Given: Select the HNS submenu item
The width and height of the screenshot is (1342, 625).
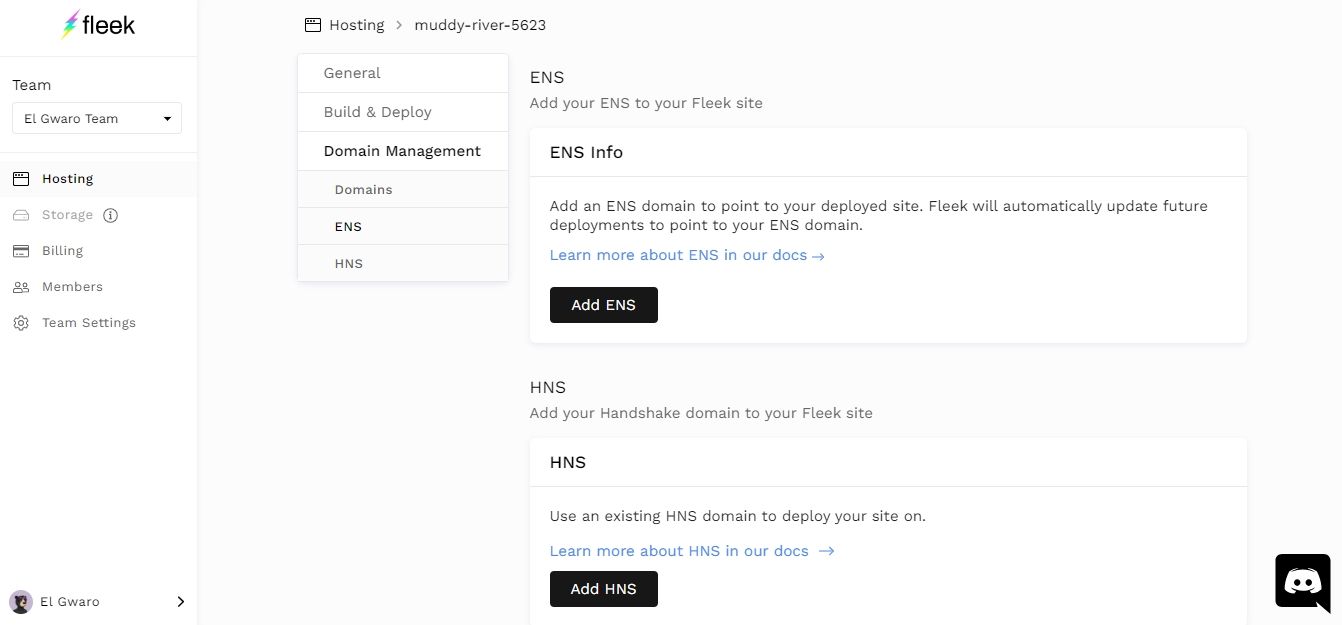Looking at the screenshot, I should coord(349,264).
